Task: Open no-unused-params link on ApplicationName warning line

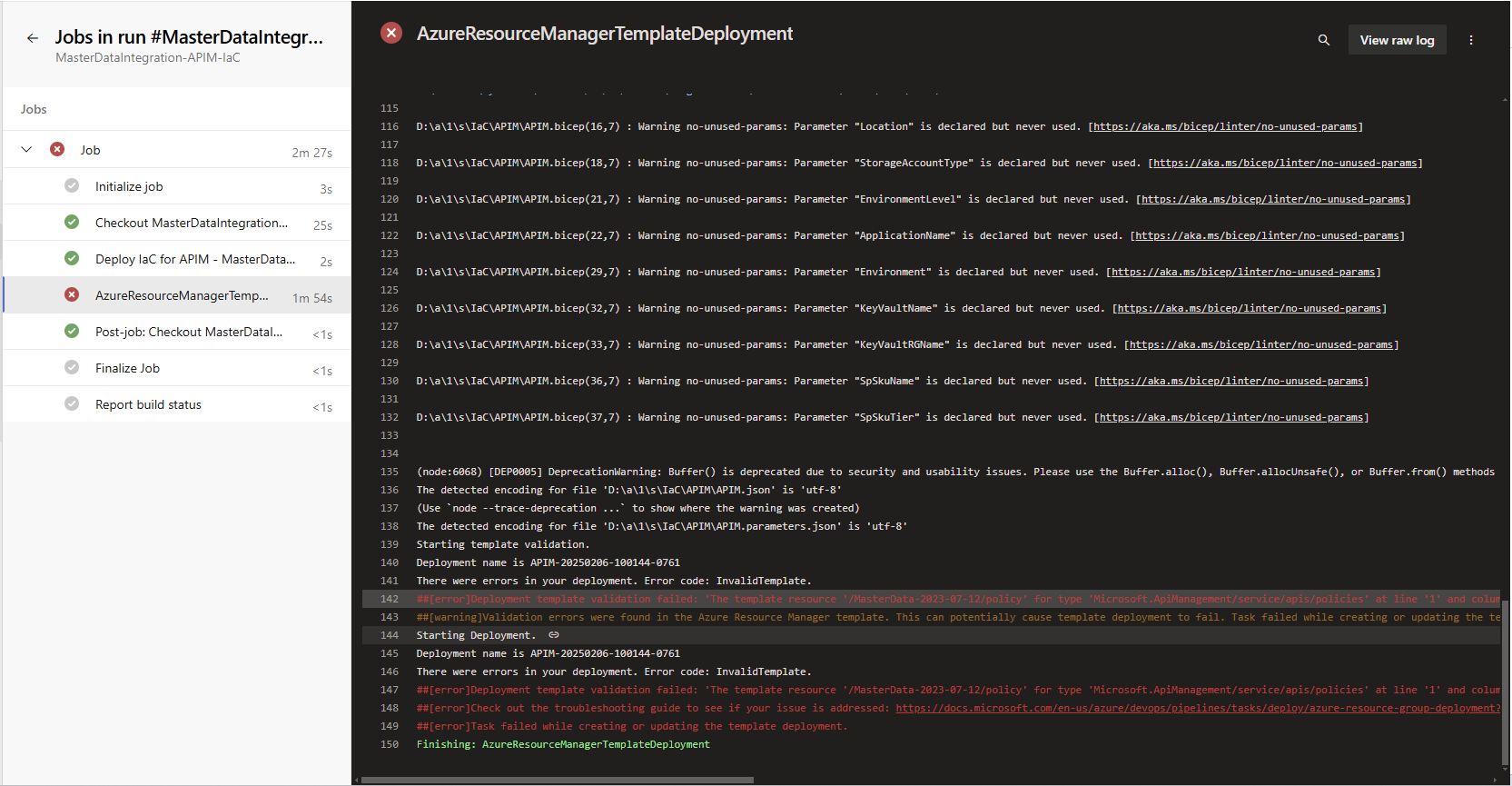Action: pyautogui.click(x=1267, y=235)
